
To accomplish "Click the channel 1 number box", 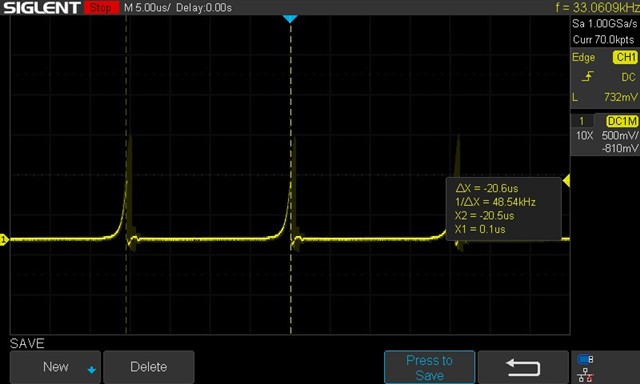I will point(582,121).
